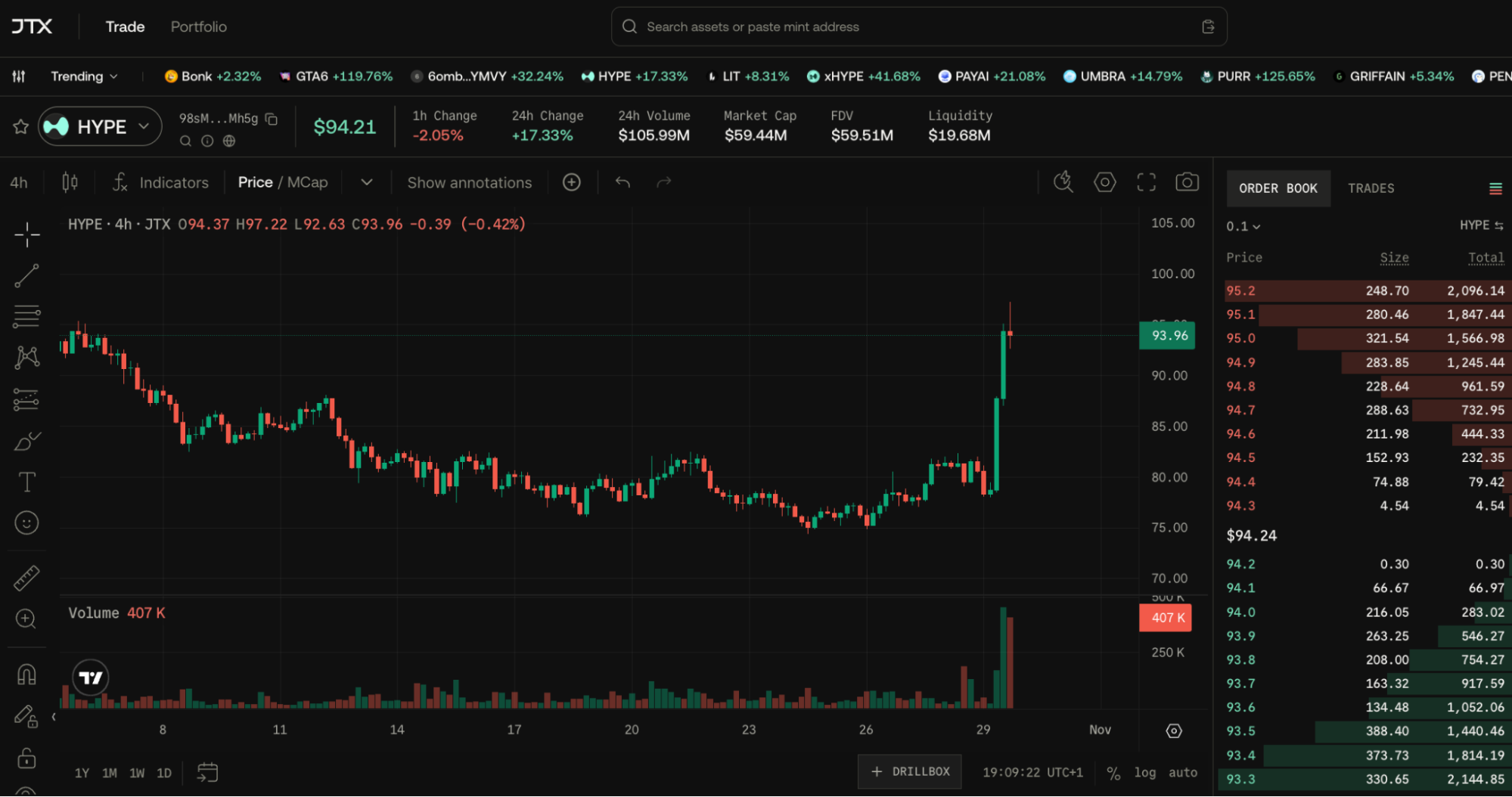Toggle magnet mode for drawings
Viewport: 1512px width, 797px height.
(x=26, y=675)
